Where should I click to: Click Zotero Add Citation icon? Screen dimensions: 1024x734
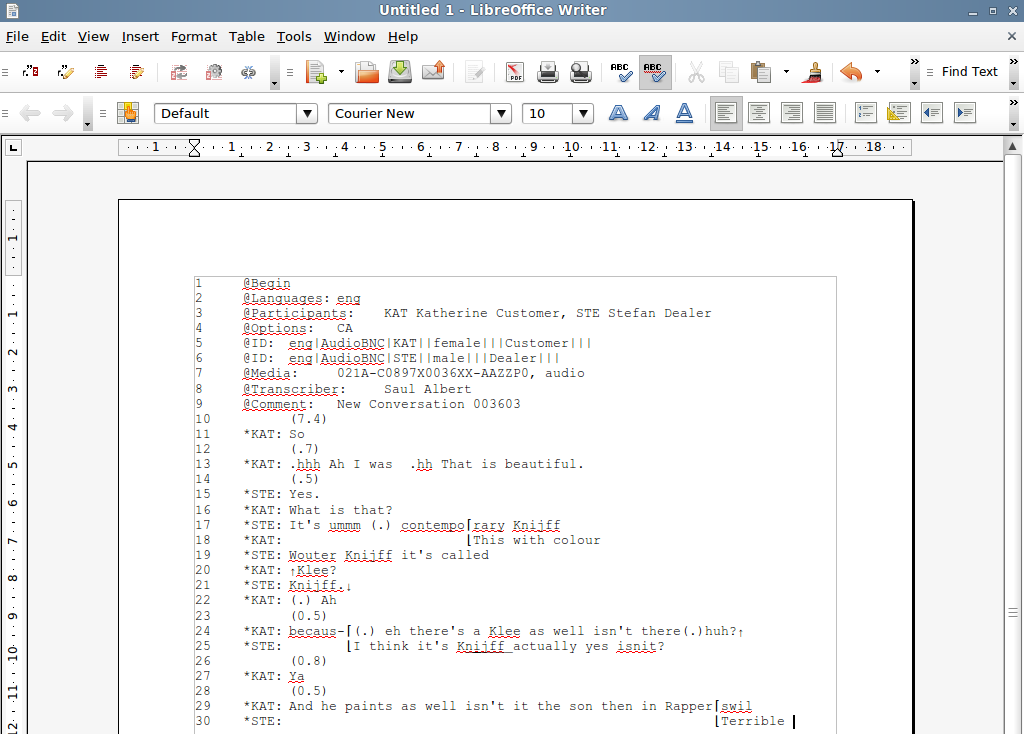(31, 72)
